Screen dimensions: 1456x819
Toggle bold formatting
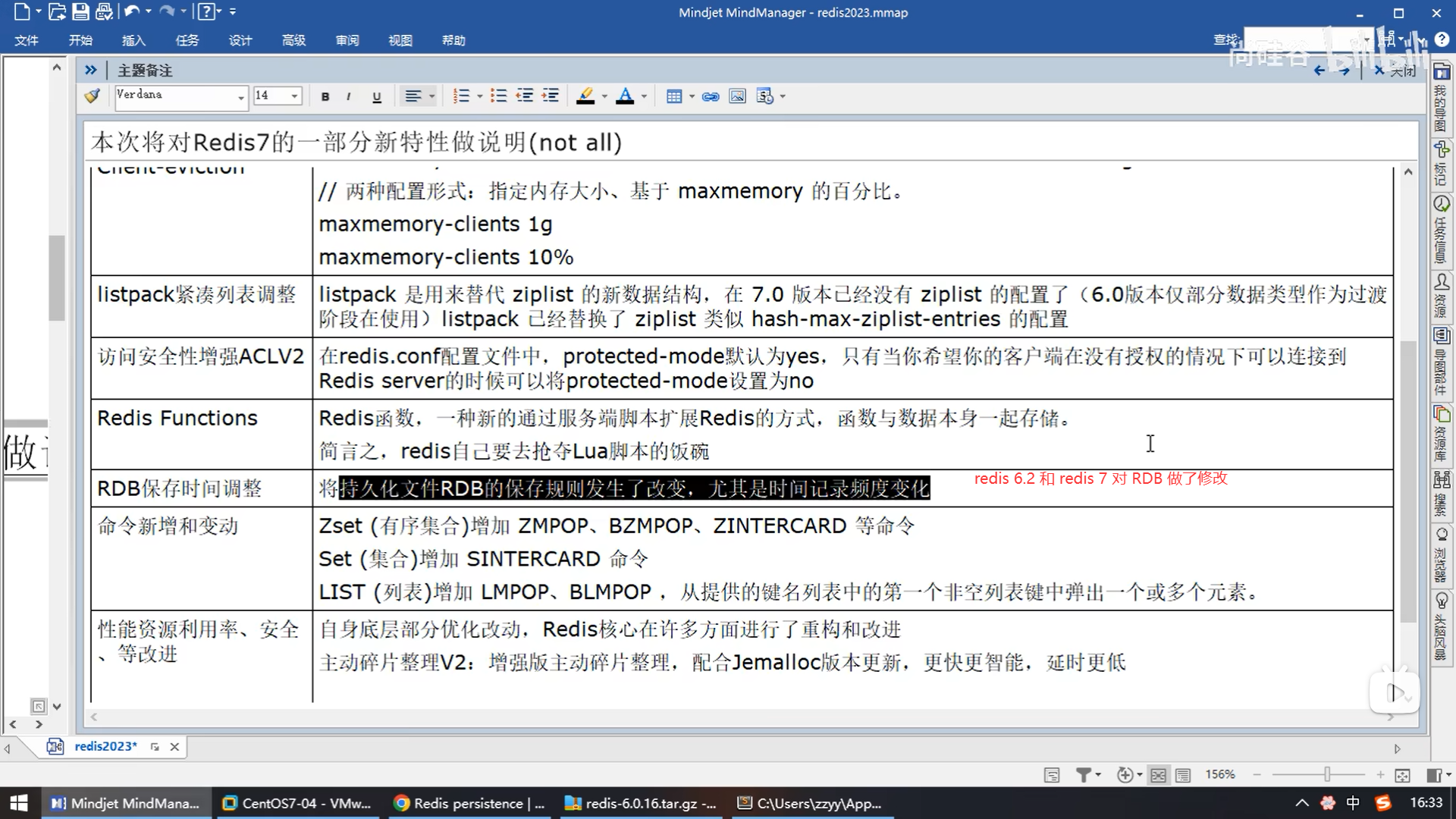point(325,96)
